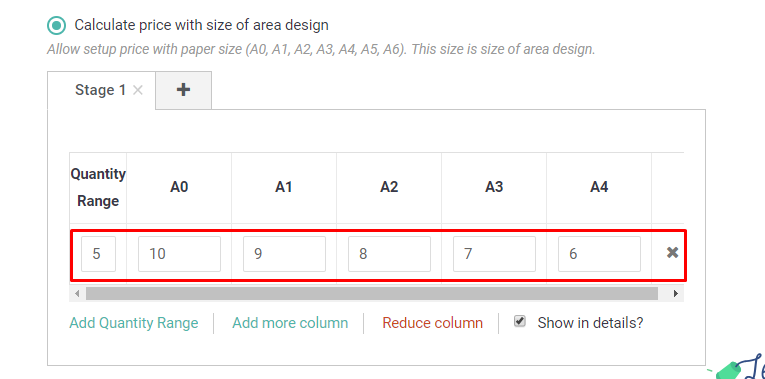Focus the Quantity Range field containing 5
The width and height of the screenshot is (765, 379).
(x=98, y=254)
